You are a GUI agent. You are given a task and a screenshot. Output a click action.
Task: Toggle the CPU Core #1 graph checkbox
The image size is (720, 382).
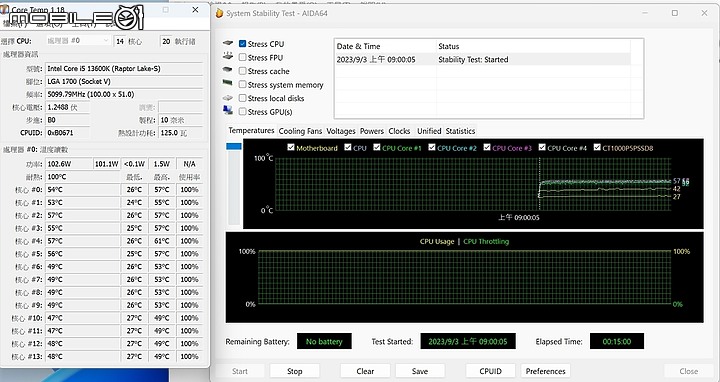[377, 147]
